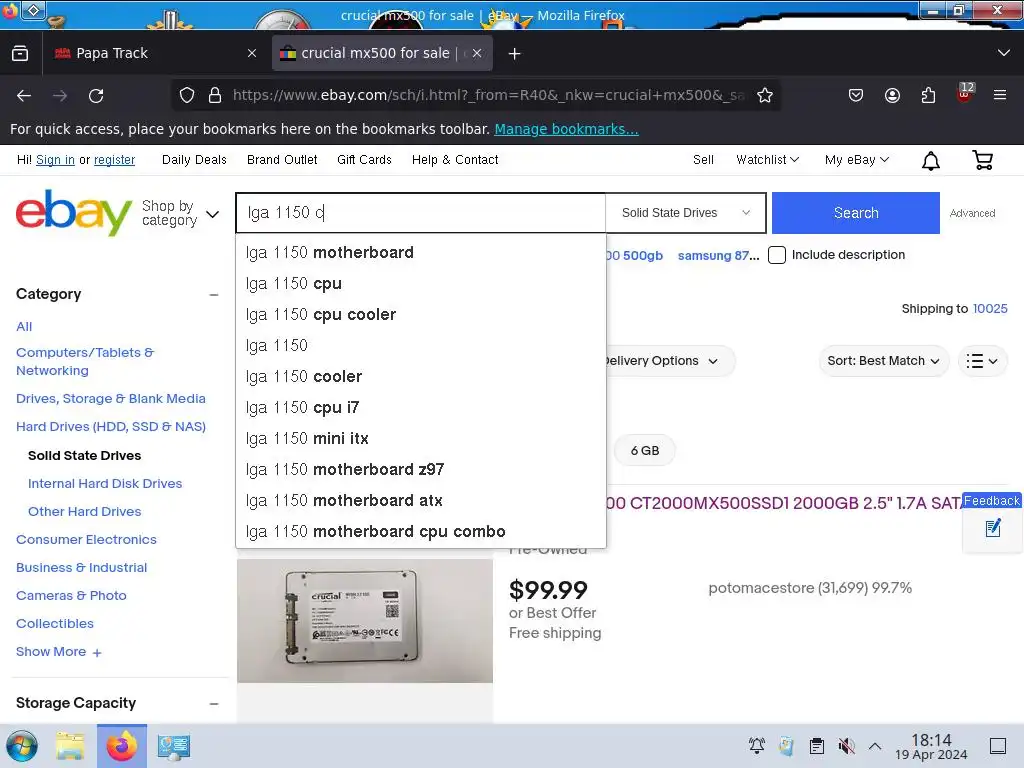Click the 6 GB filter chip
Image resolution: width=1024 pixels, height=768 pixels.
point(645,451)
